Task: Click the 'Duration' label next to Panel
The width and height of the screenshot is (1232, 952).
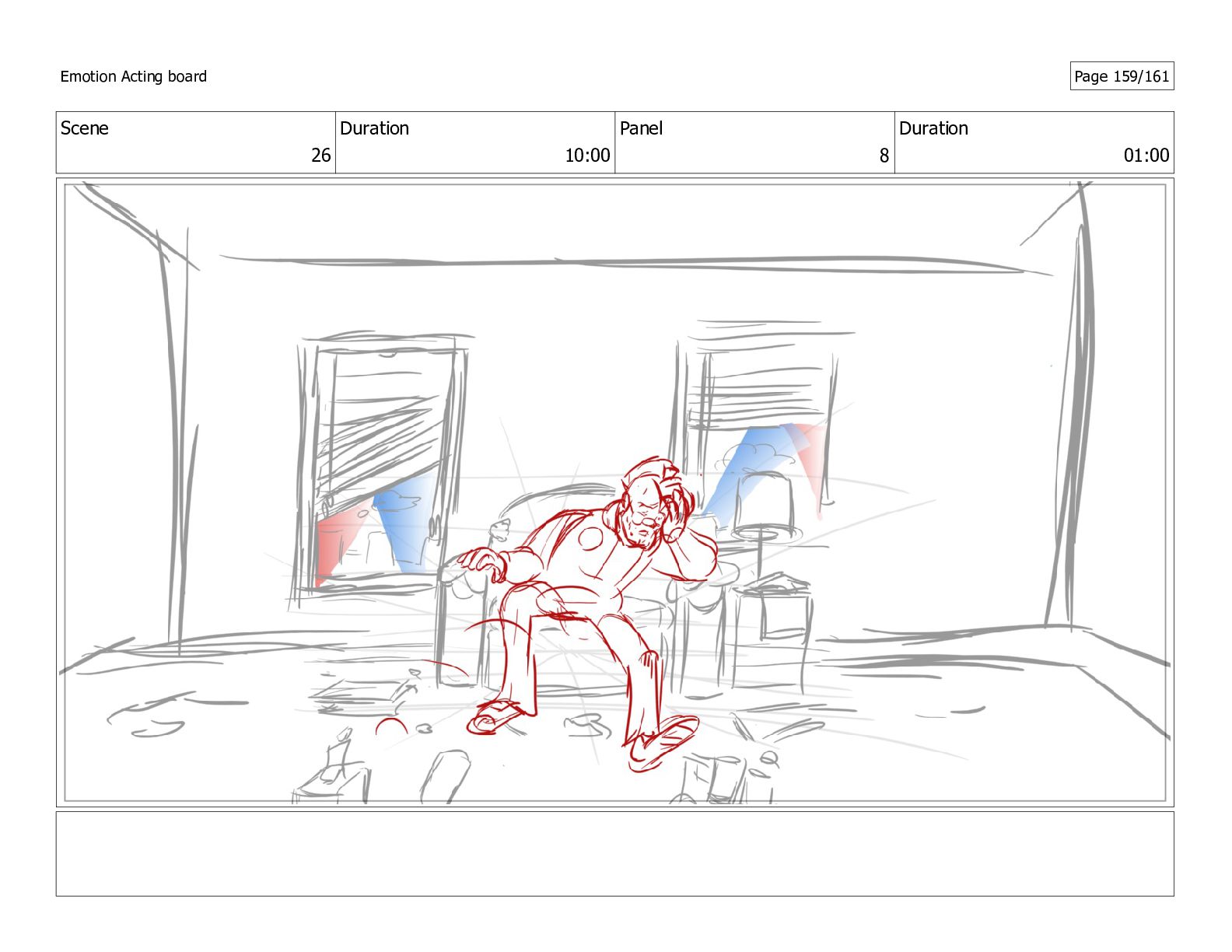Action: pyautogui.click(x=933, y=128)
